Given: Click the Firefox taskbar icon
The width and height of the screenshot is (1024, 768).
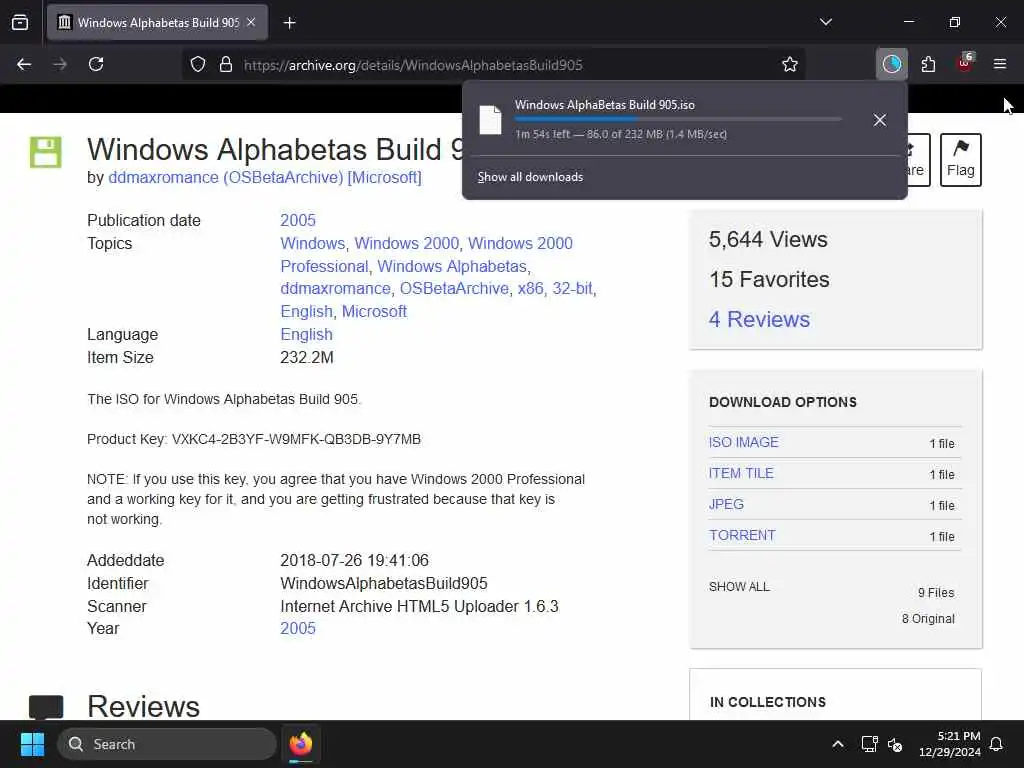Looking at the screenshot, I should point(301,744).
